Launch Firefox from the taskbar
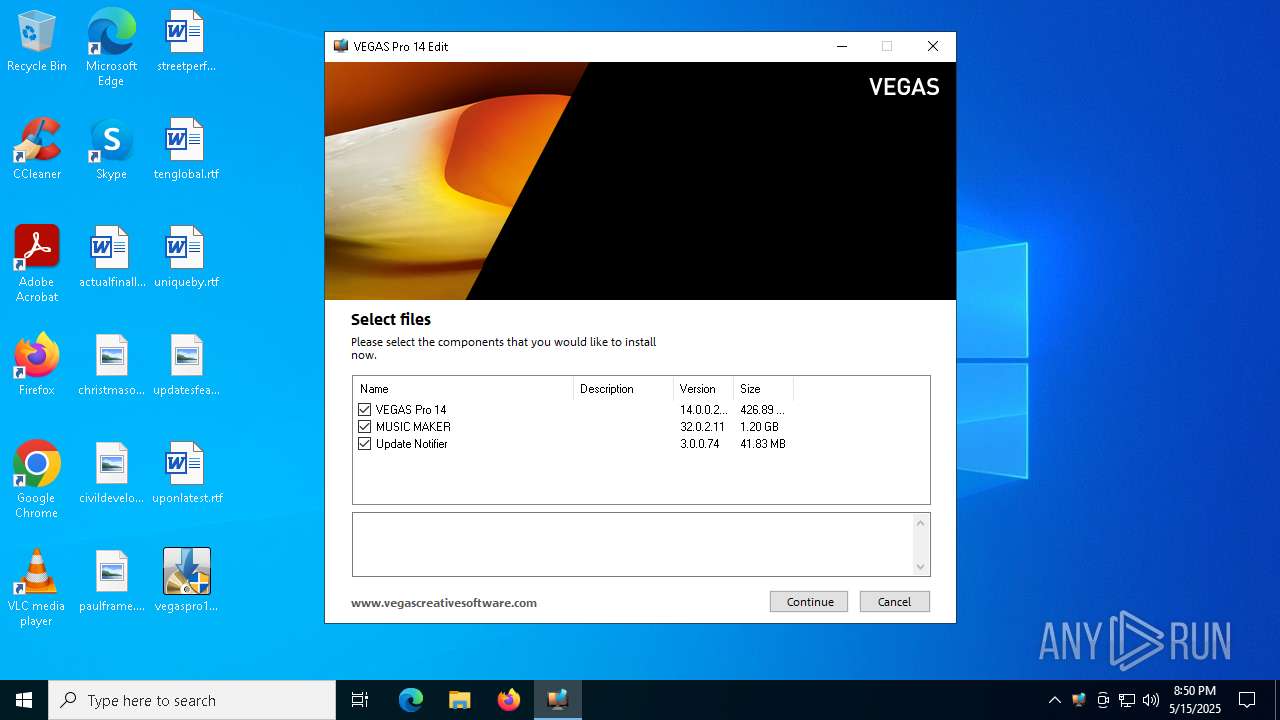1280x720 pixels. (508, 700)
